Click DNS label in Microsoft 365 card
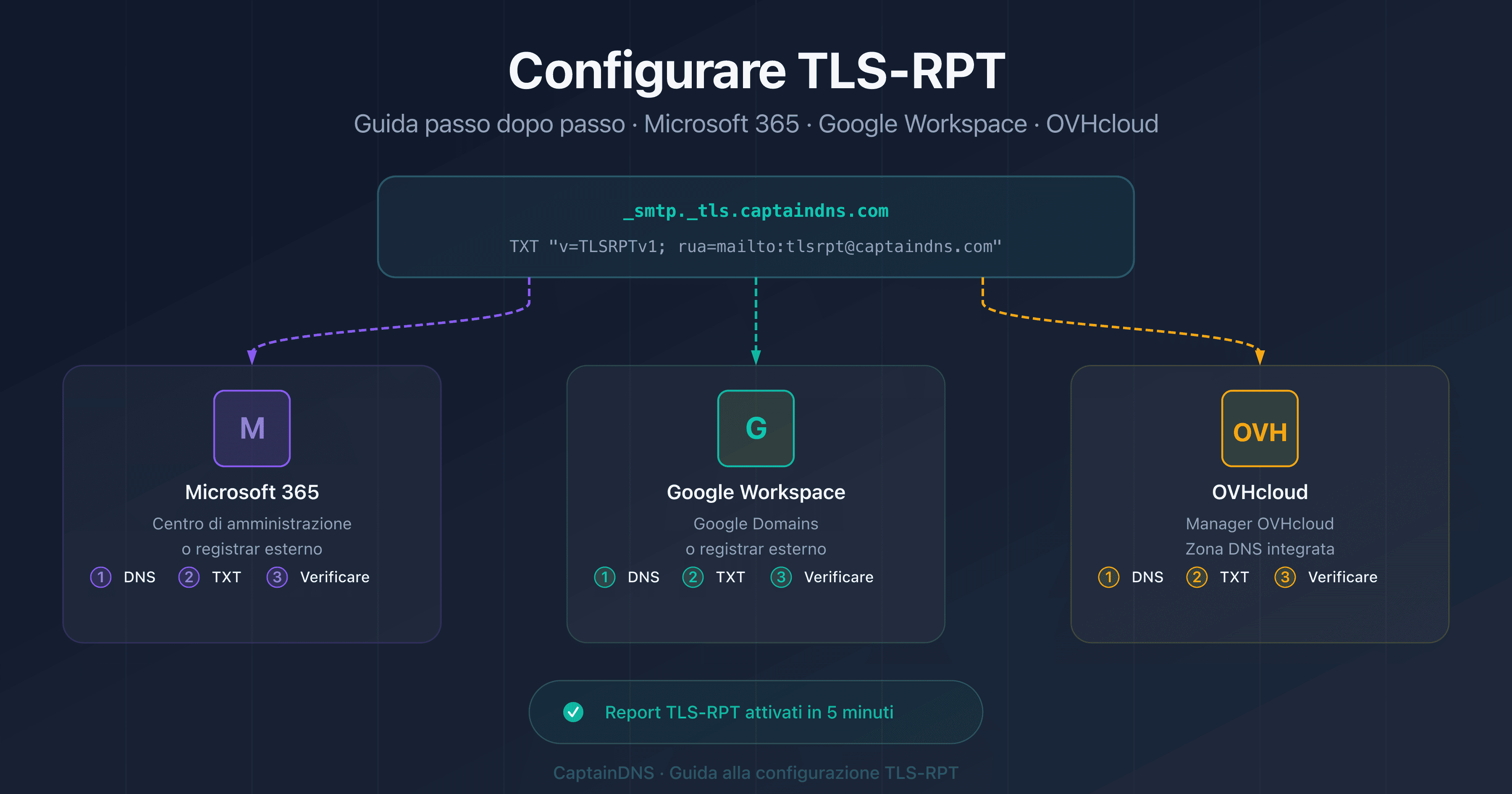Viewport: 1512px width, 794px height. coord(140,577)
